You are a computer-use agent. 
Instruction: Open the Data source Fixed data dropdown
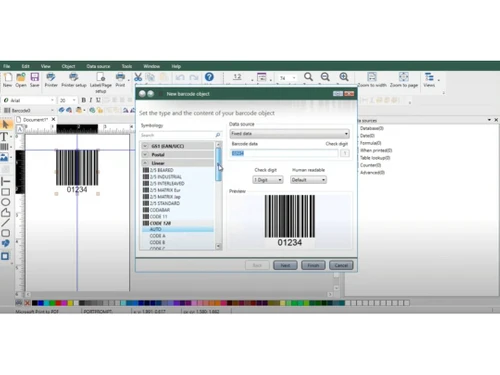click(x=289, y=134)
